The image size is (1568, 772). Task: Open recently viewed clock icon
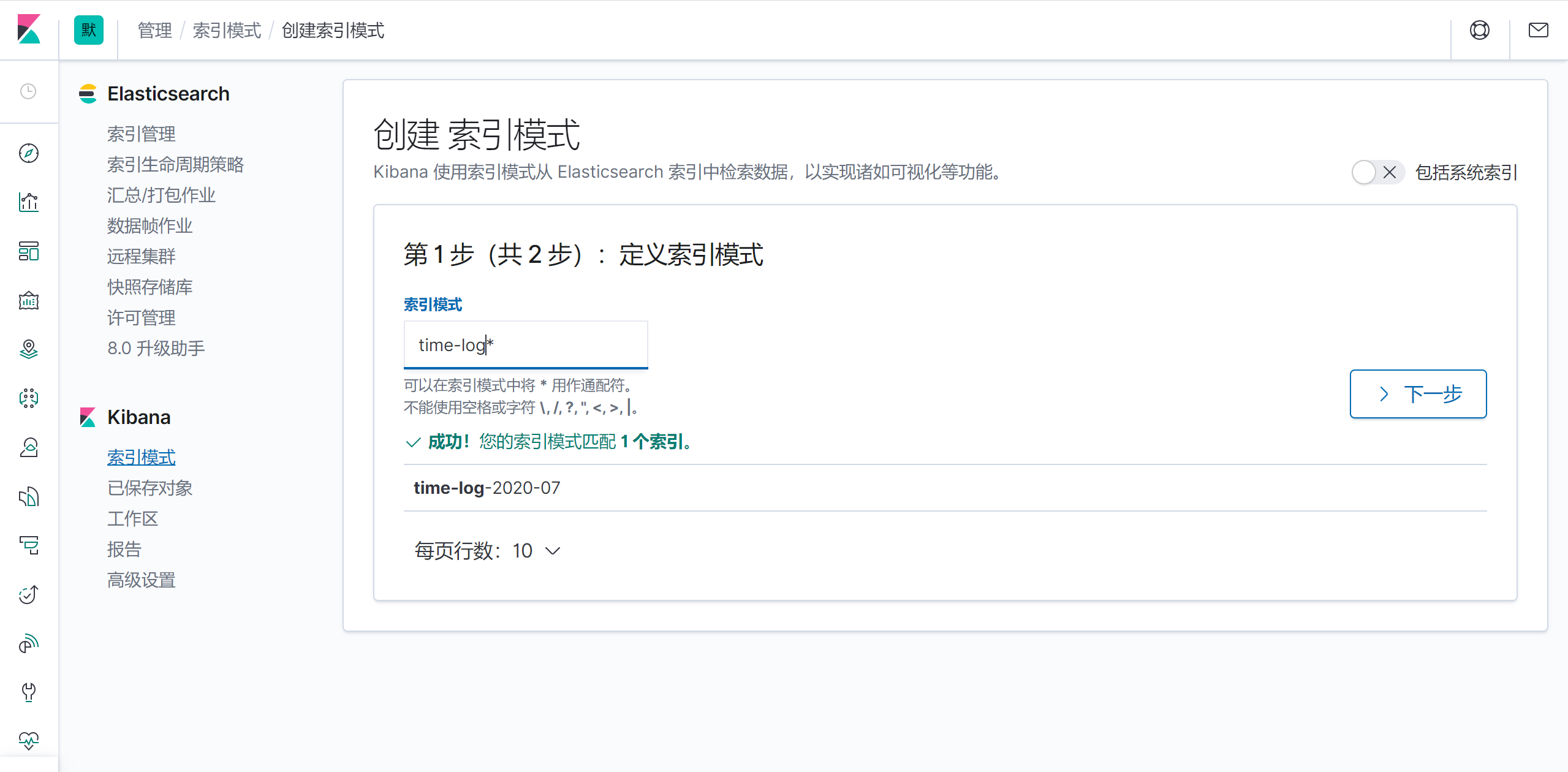29,91
